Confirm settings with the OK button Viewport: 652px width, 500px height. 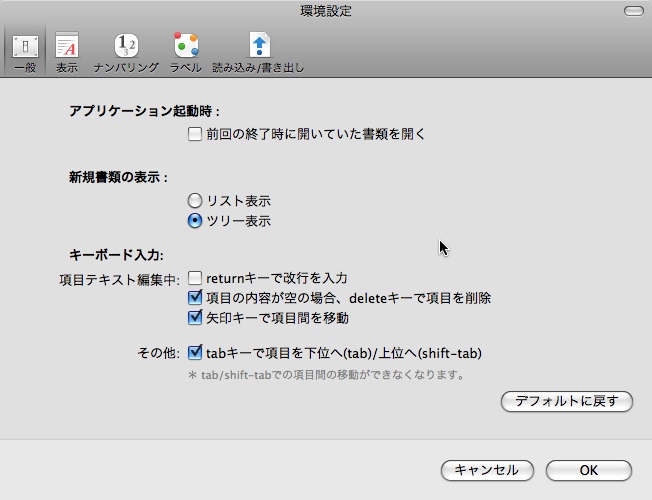click(x=588, y=470)
